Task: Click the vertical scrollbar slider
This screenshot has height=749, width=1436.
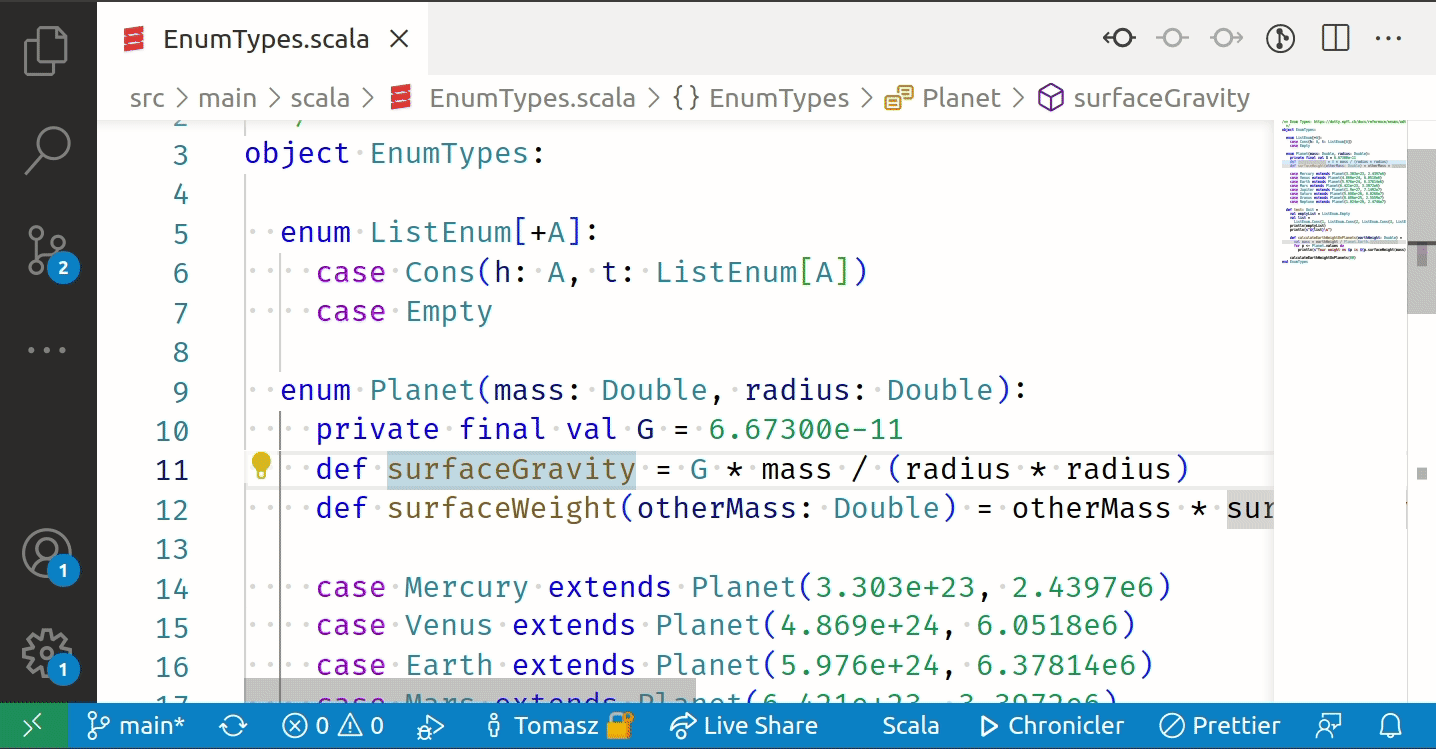Action: pos(1421,233)
